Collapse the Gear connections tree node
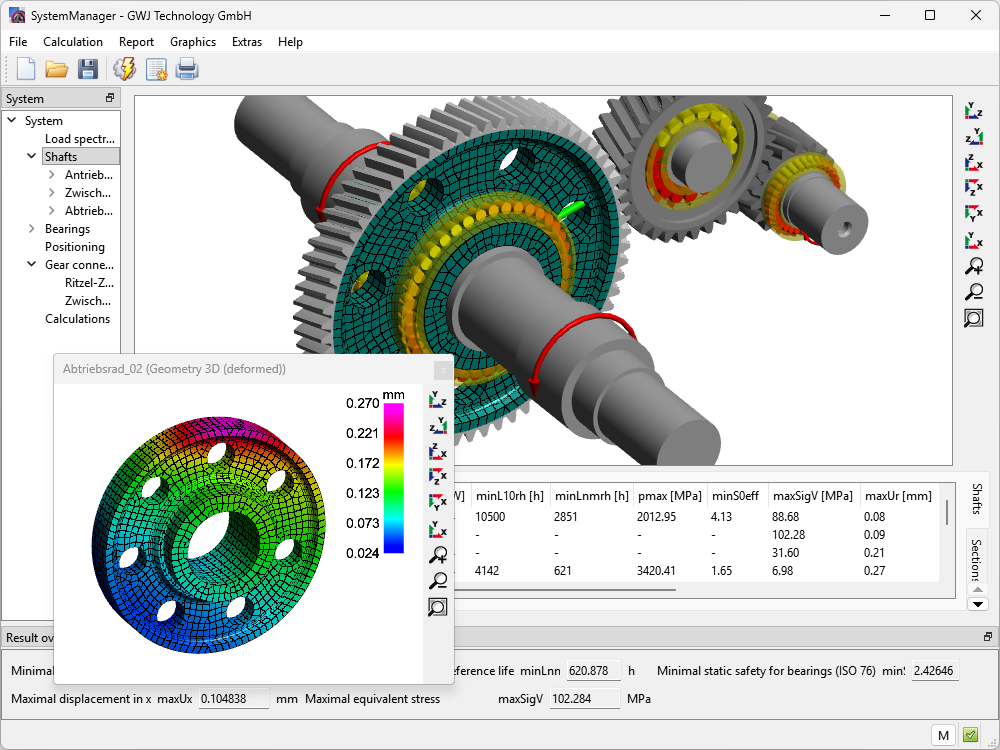Viewport: 1000px width, 750px height. pyautogui.click(x=32, y=265)
